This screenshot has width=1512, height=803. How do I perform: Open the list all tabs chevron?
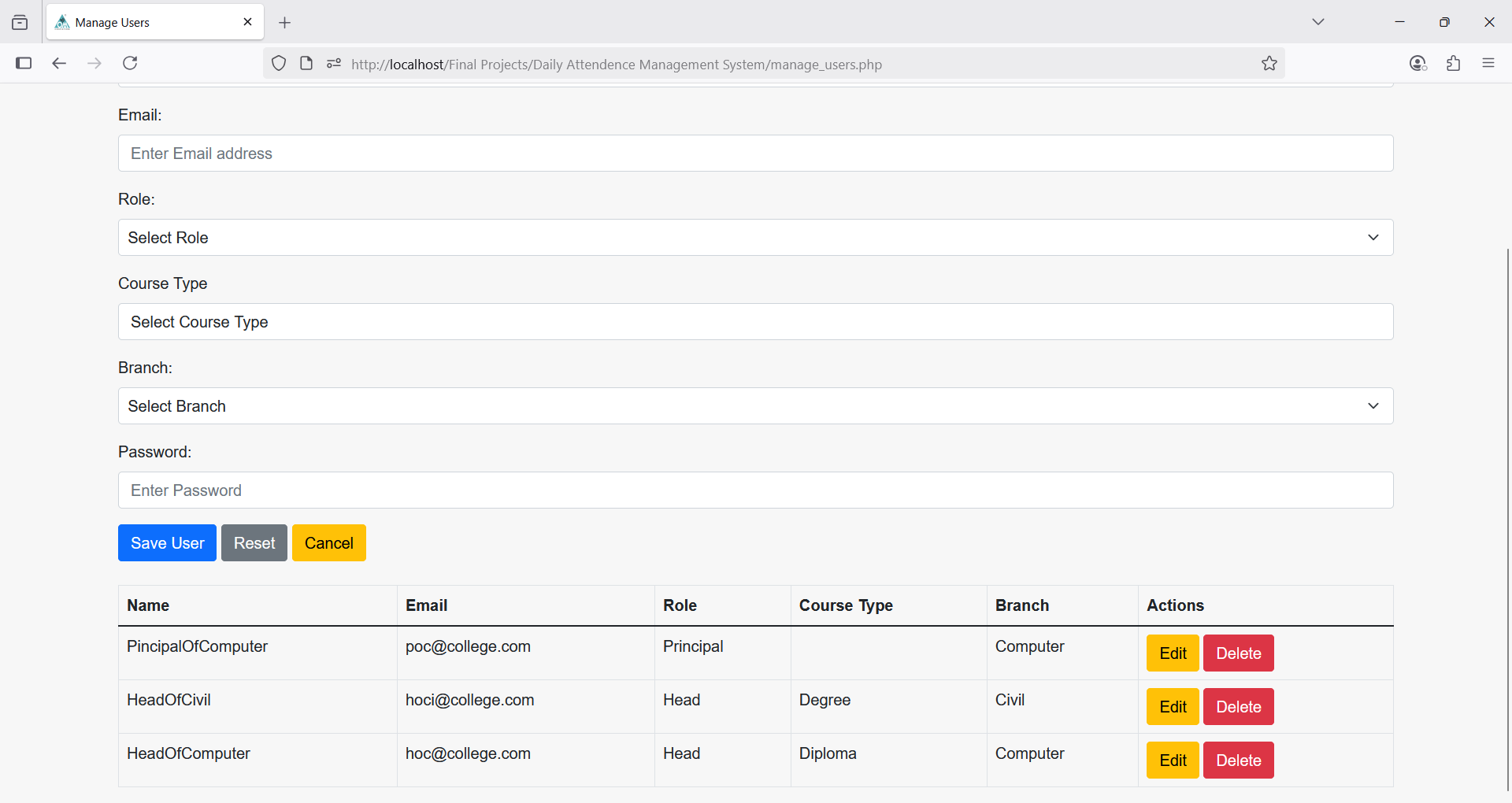(1317, 22)
